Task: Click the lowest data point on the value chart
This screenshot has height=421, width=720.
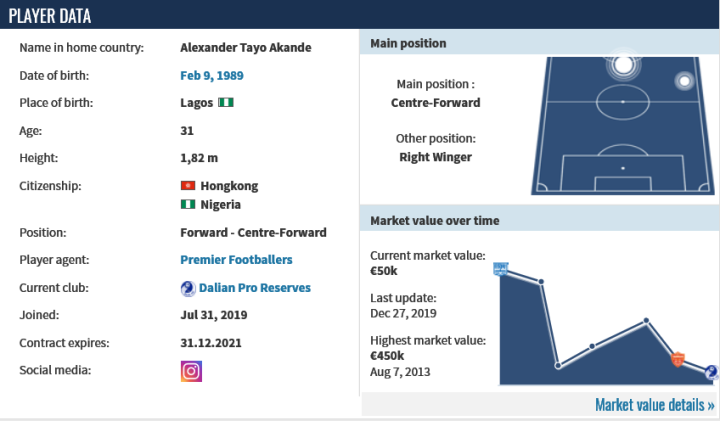Action: point(558,366)
